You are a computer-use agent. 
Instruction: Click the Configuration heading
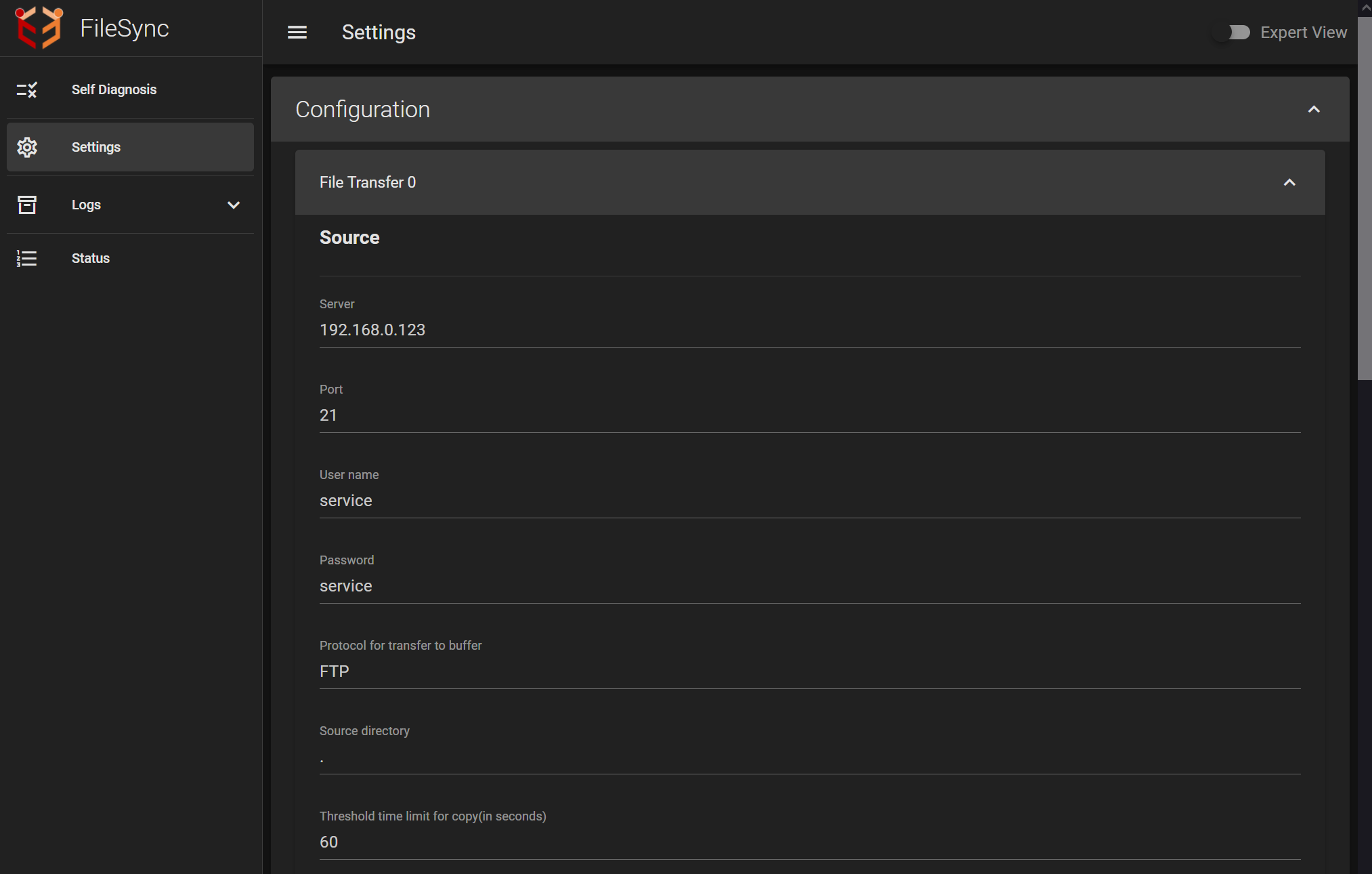pos(362,109)
